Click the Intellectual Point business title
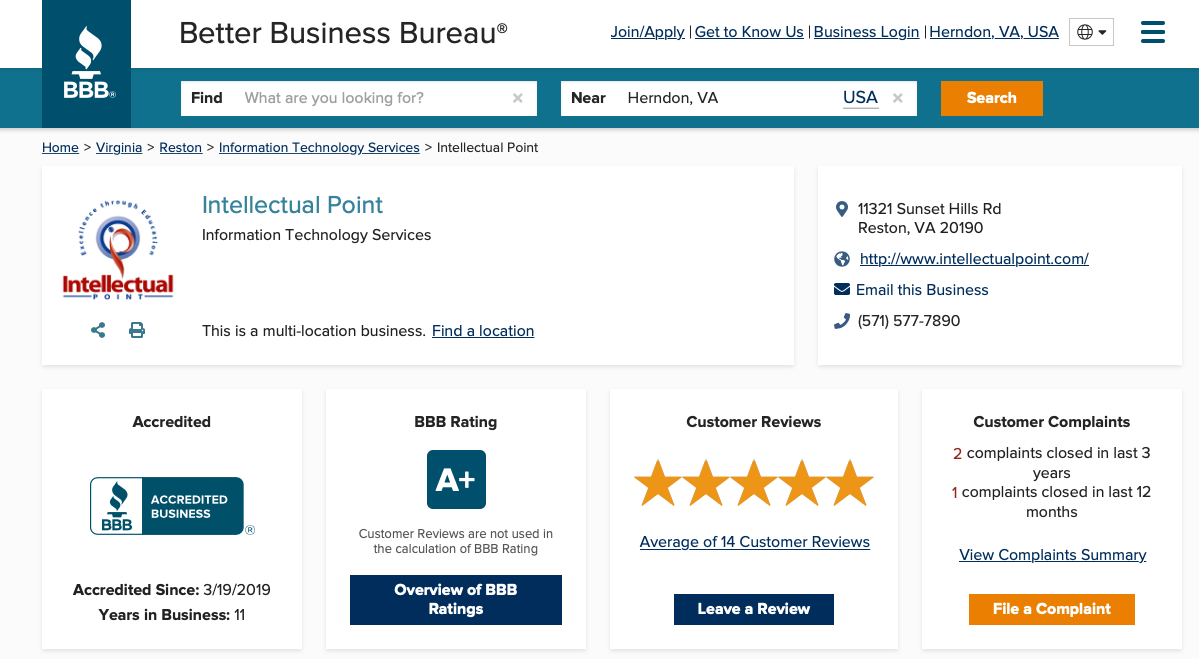Screen dimensions: 1199x659 292,205
